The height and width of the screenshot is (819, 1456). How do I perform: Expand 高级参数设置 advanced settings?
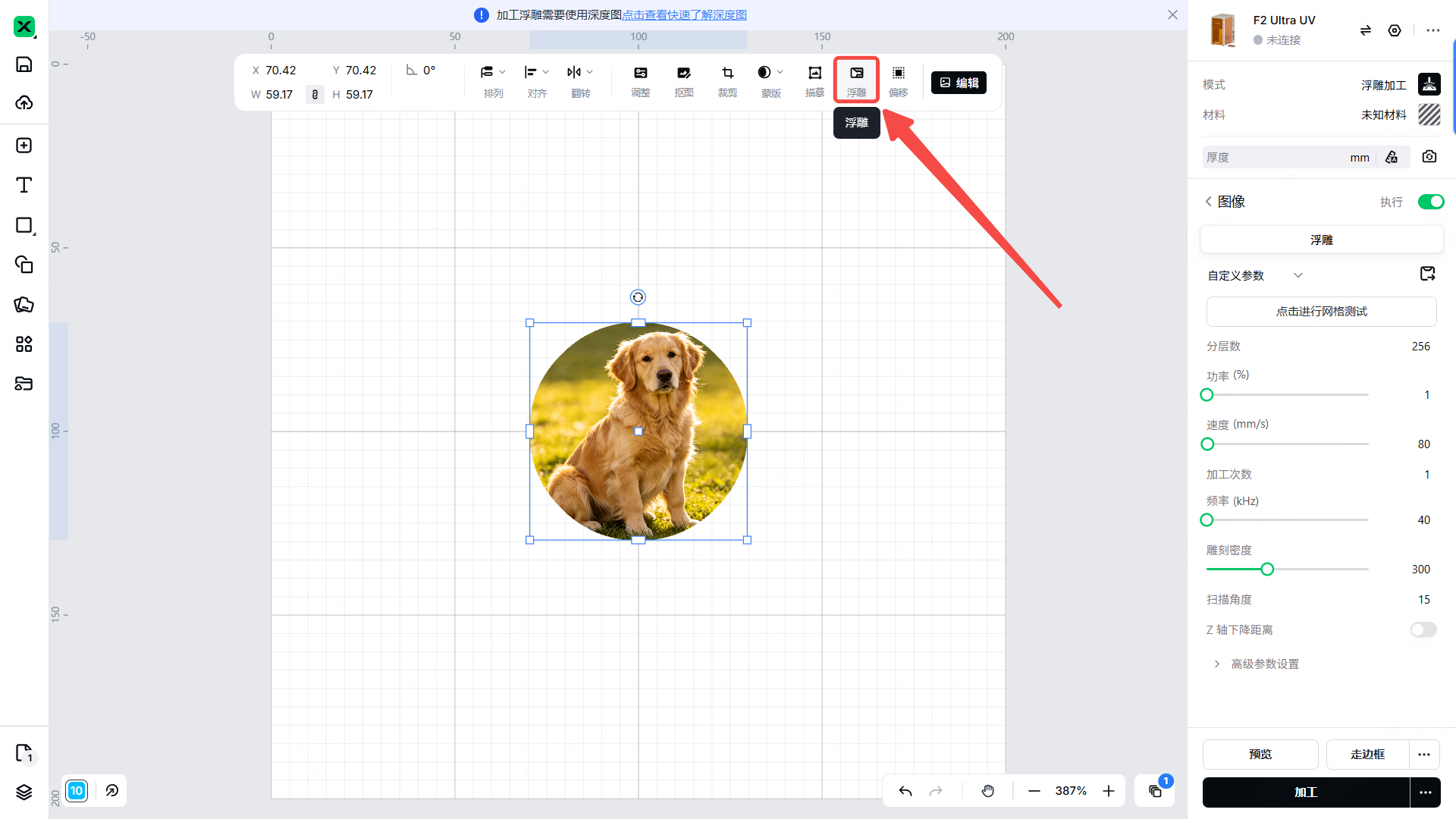coord(1257,664)
